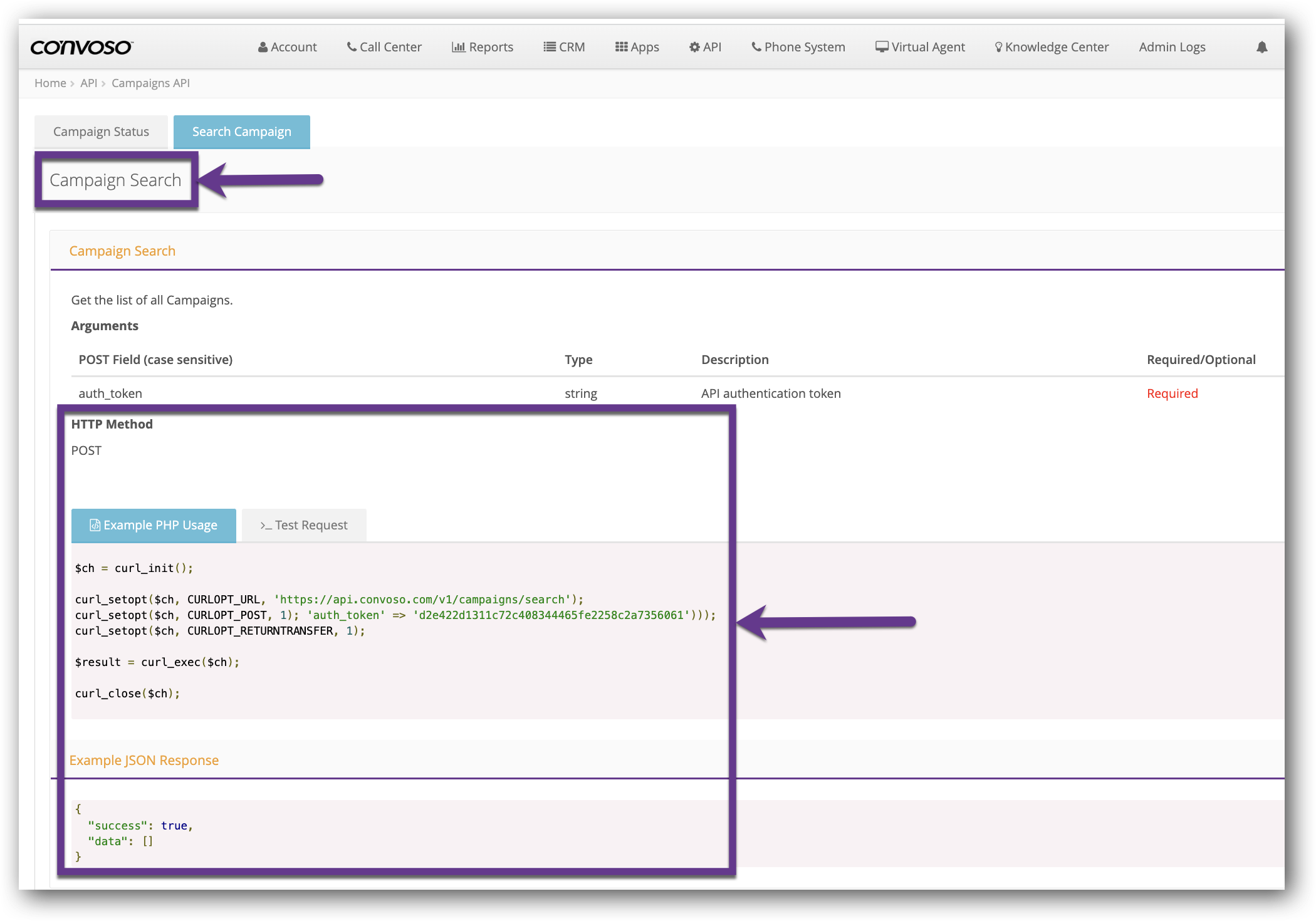The height and width of the screenshot is (921, 1316).
Task: Open the CRM menu
Action: 564,47
